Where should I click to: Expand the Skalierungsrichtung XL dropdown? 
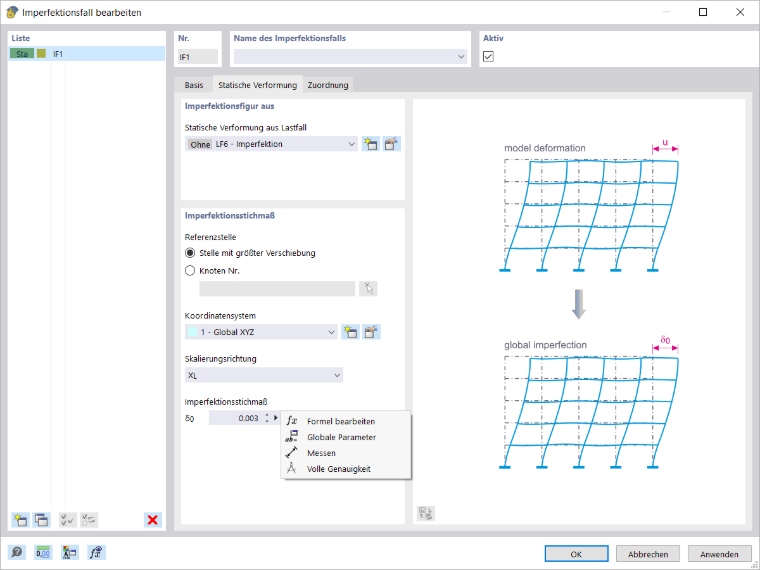337,375
